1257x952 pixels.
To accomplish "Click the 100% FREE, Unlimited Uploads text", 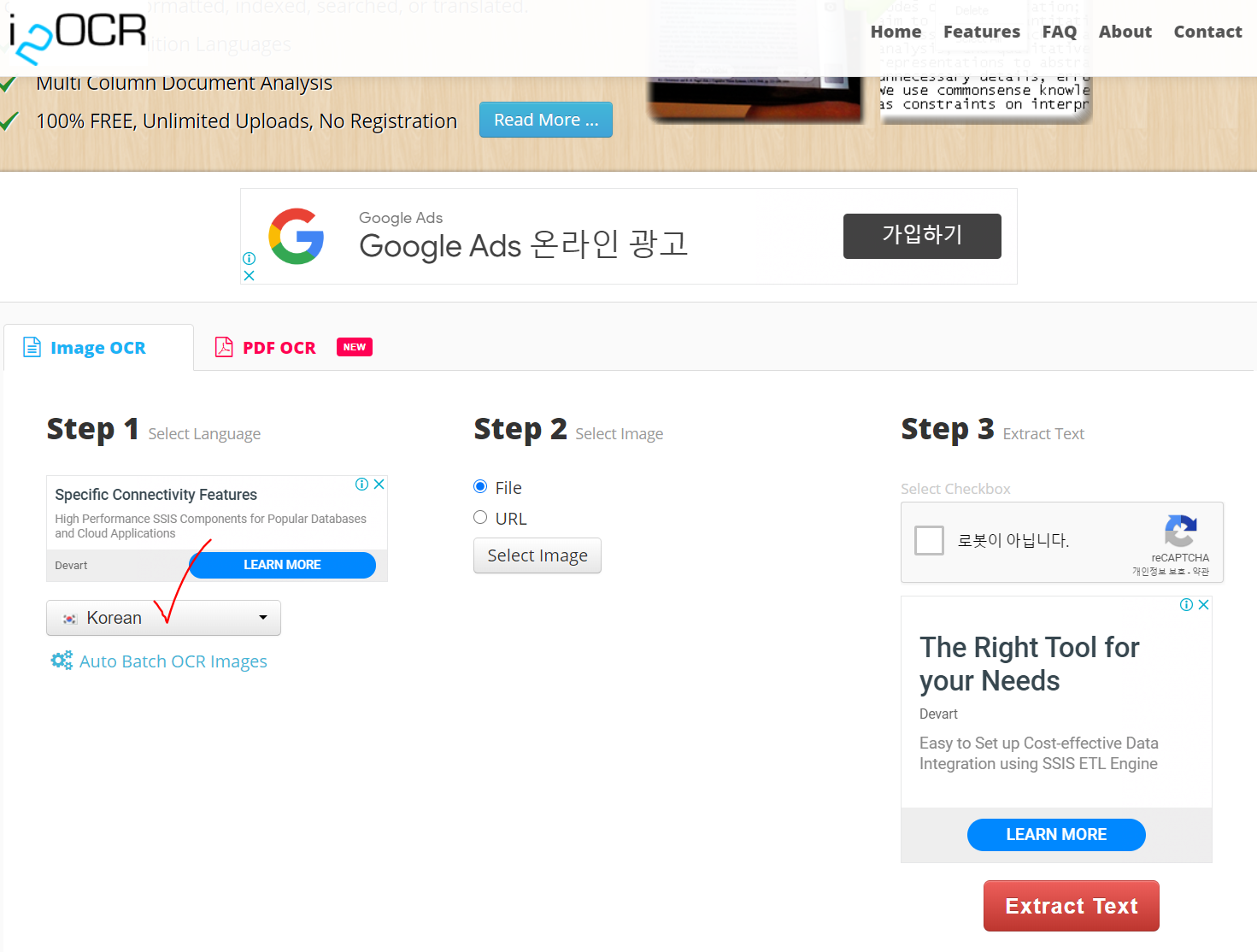I will [247, 121].
